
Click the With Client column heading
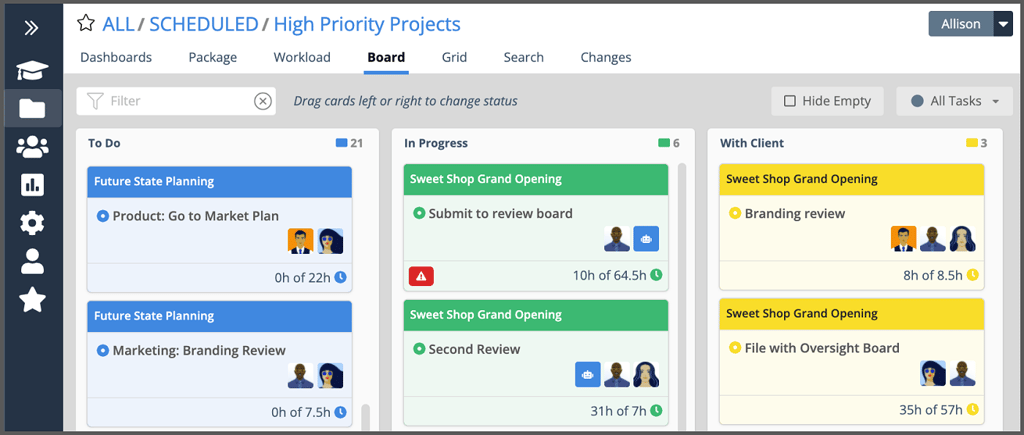click(x=752, y=143)
